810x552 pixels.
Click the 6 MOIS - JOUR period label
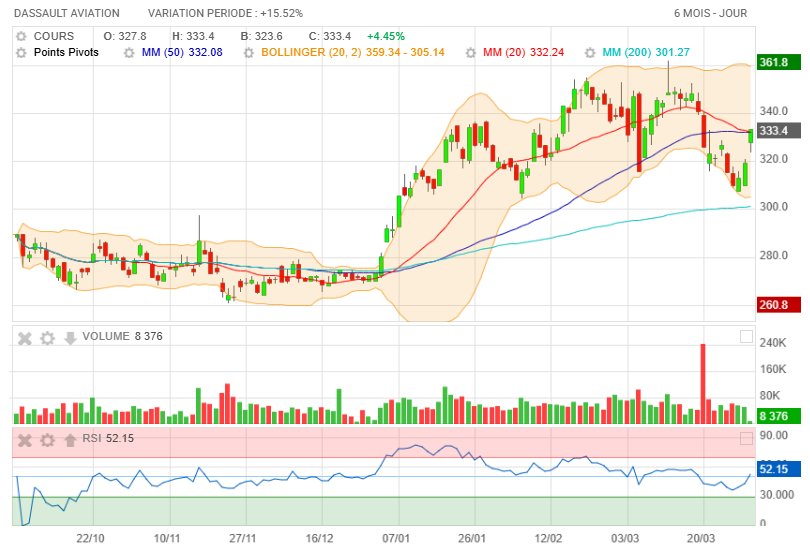tap(710, 13)
